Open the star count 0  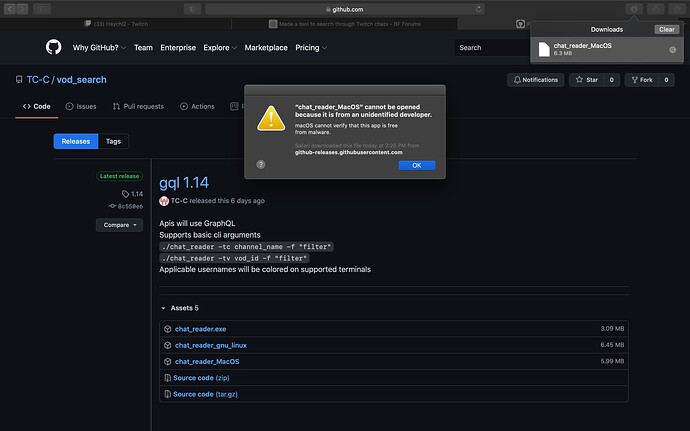coord(611,80)
